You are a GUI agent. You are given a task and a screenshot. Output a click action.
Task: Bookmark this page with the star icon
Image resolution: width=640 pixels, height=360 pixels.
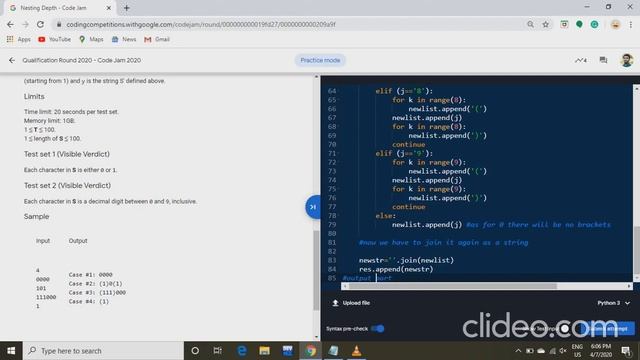(x=545, y=24)
